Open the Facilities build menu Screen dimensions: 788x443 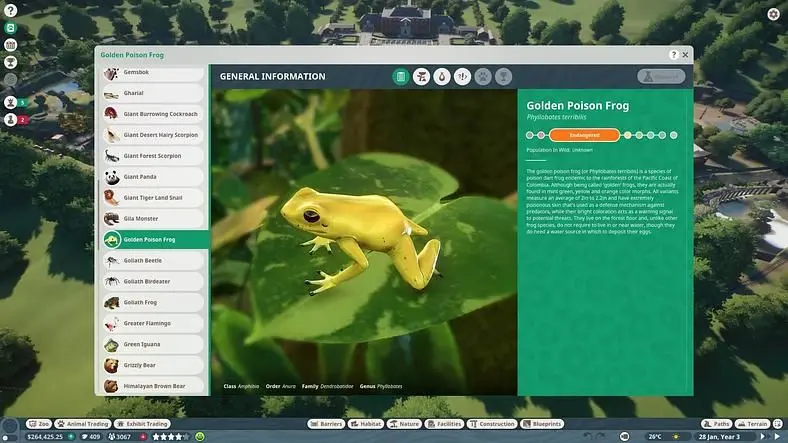point(444,424)
